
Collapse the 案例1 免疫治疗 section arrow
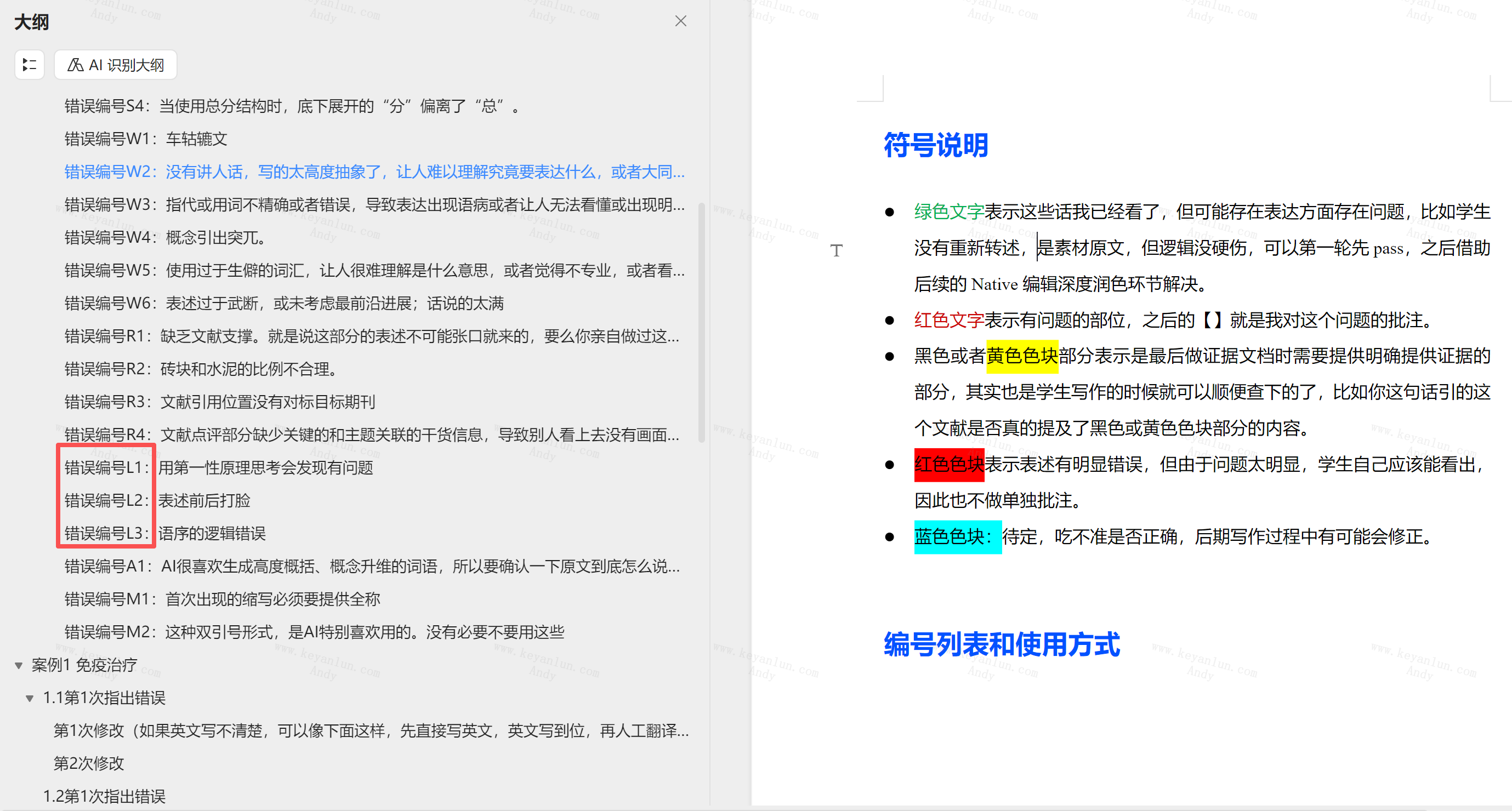click(x=19, y=665)
